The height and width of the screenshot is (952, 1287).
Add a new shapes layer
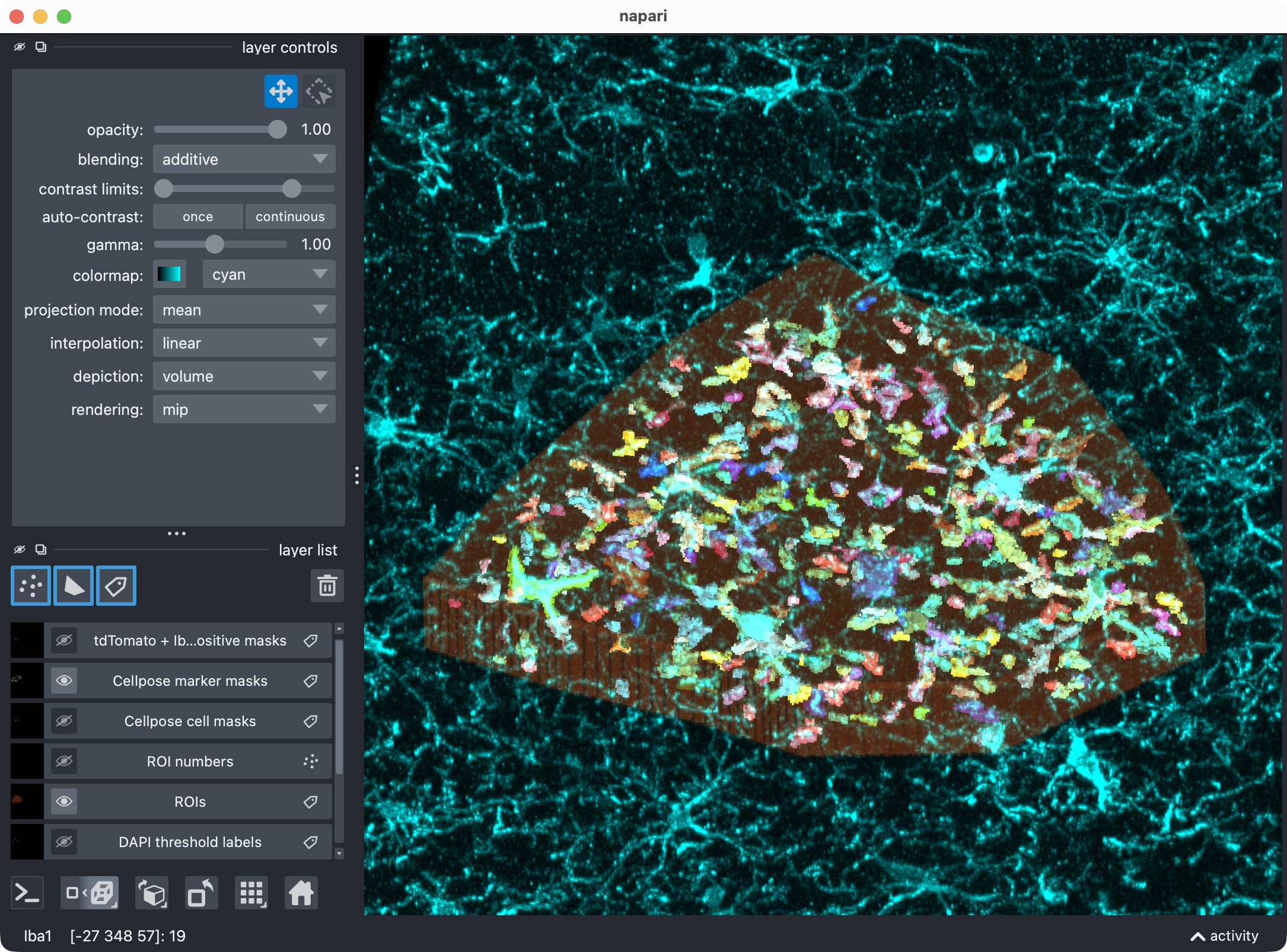click(74, 586)
